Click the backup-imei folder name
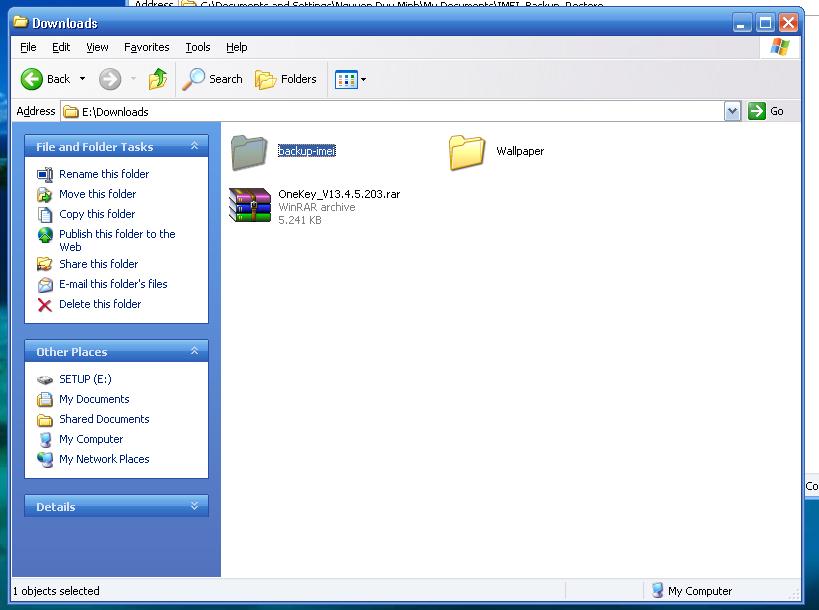The width and height of the screenshot is (819, 610). [307, 151]
